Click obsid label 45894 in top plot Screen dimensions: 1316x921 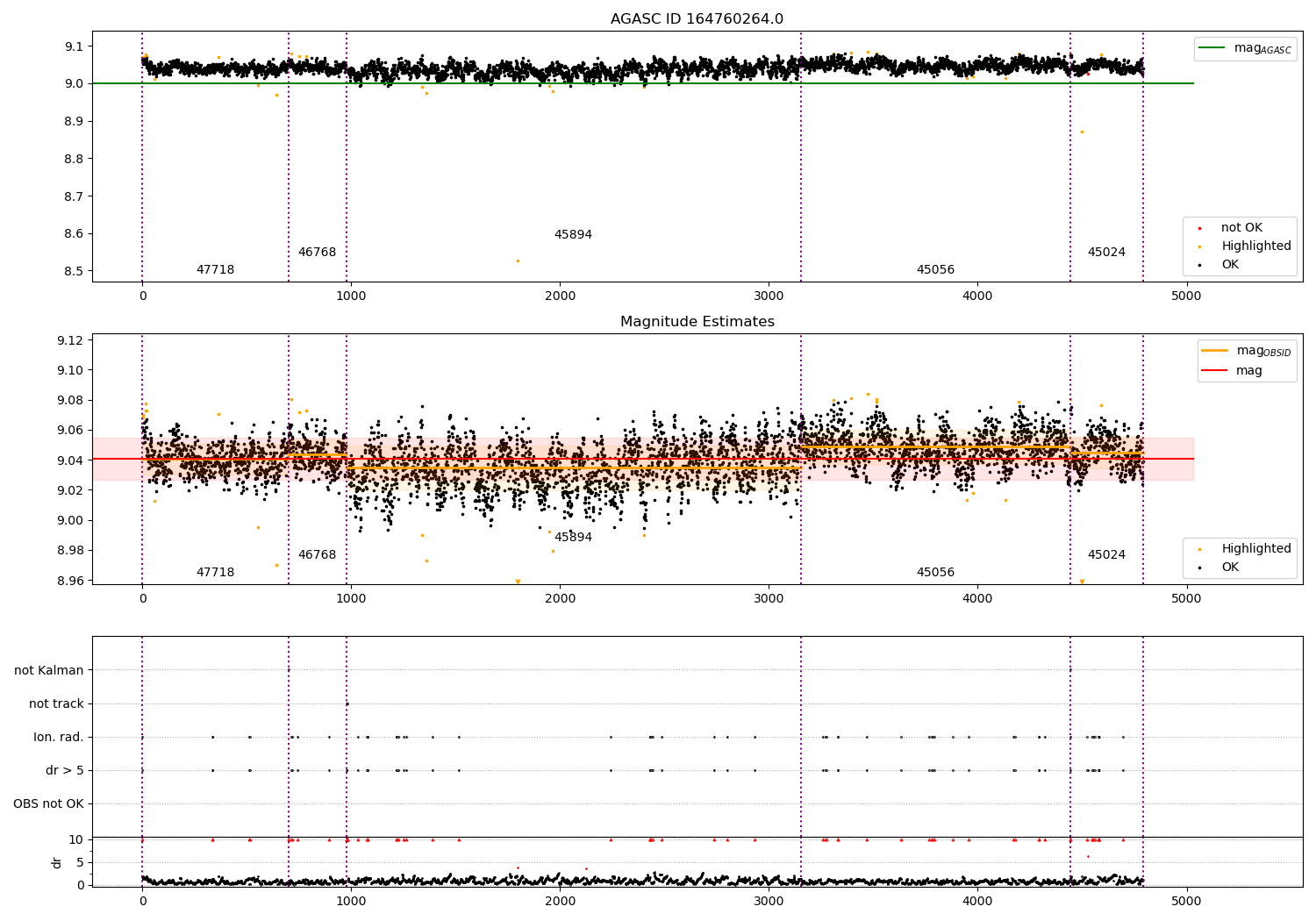point(573,235)
